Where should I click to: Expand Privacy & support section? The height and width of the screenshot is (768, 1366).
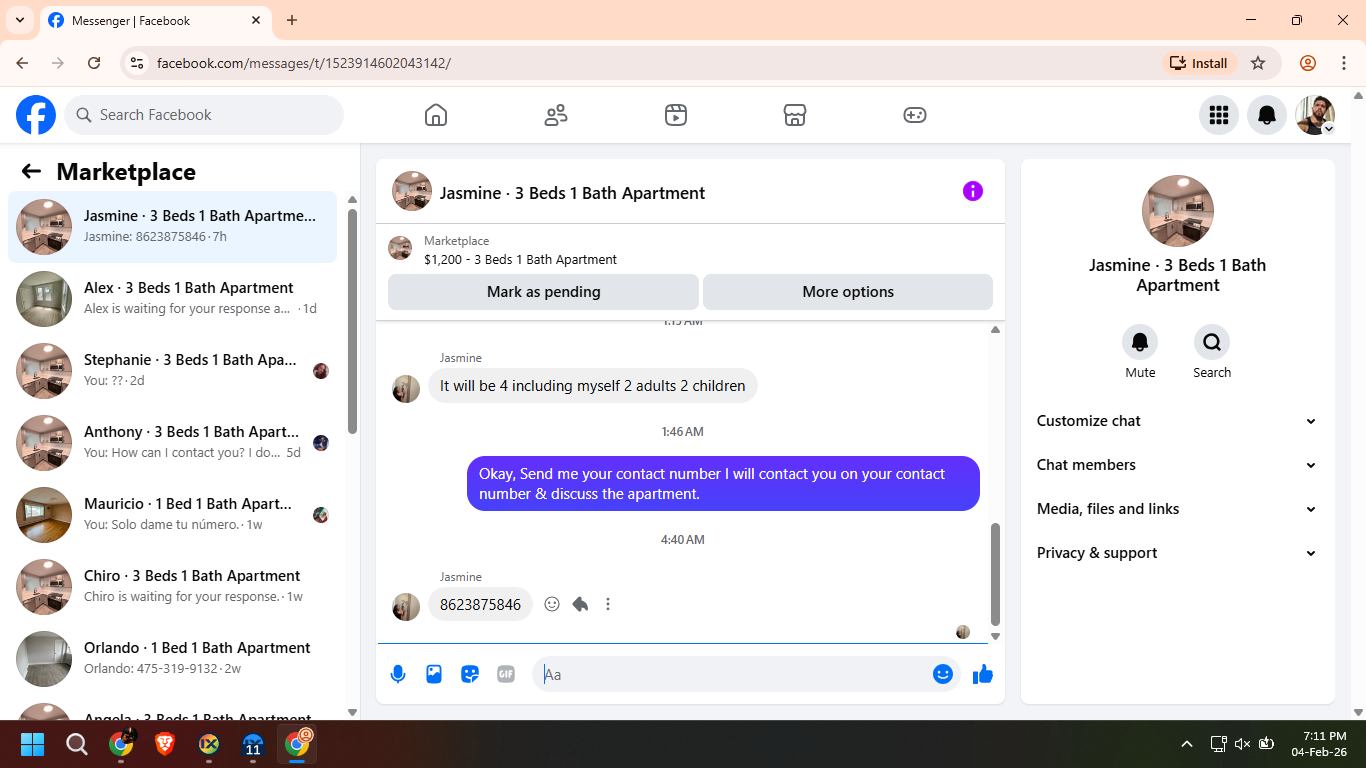pyautogui.click(x=1177, y=553)
